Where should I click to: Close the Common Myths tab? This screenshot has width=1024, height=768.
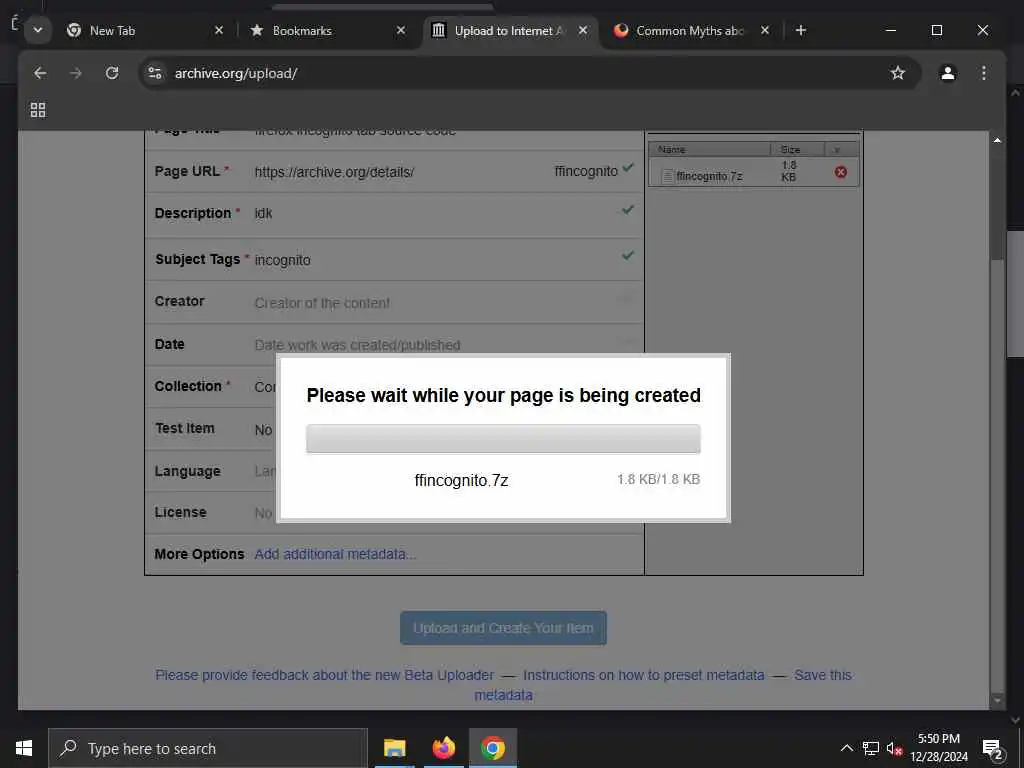[765, 30]
